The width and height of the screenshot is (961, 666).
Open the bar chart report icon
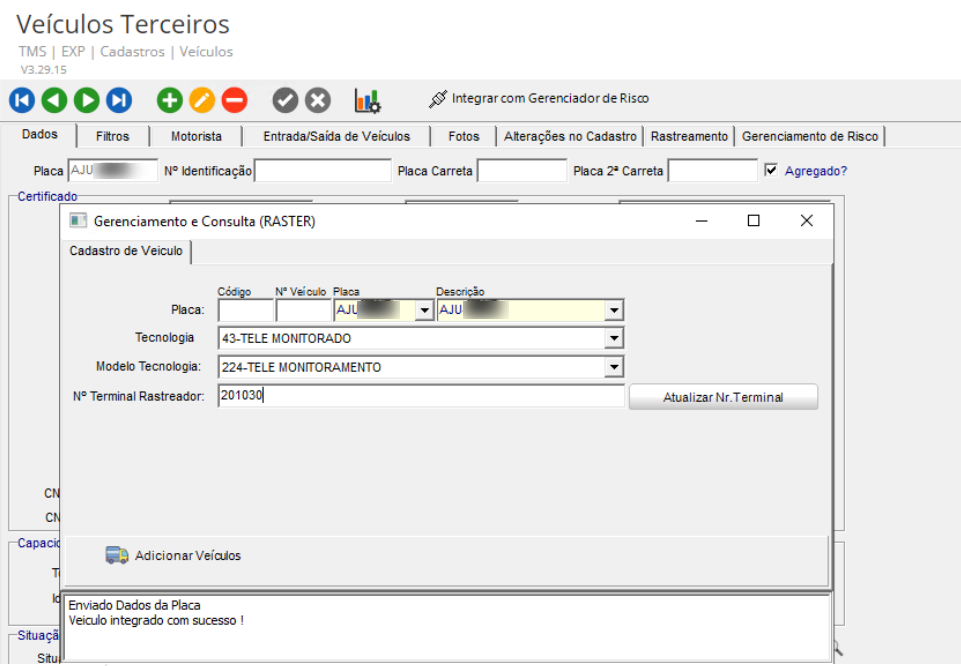pyautogui.click(x=368, y=100)
